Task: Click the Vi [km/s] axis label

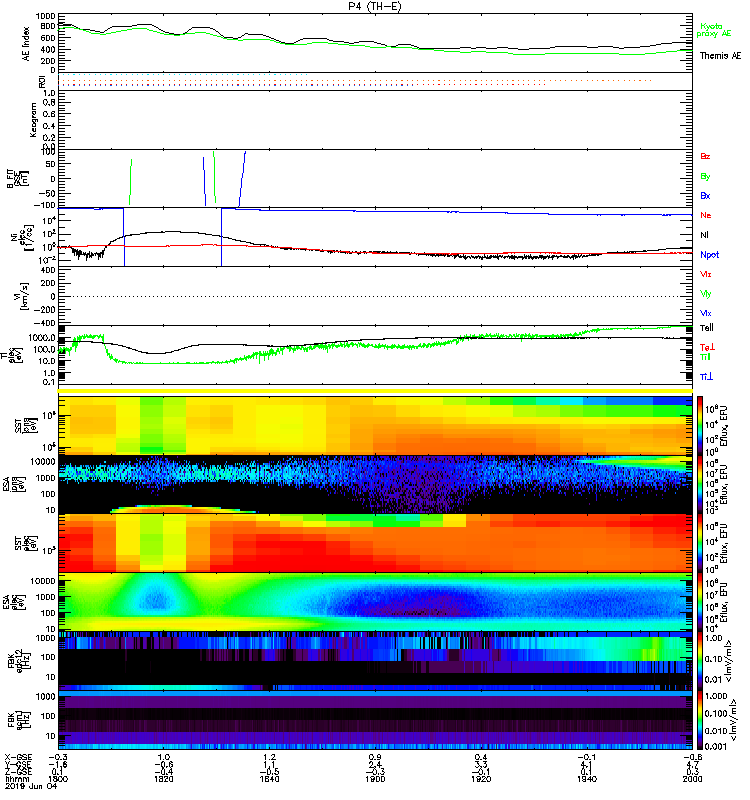Action: click(x=23, y=296)
